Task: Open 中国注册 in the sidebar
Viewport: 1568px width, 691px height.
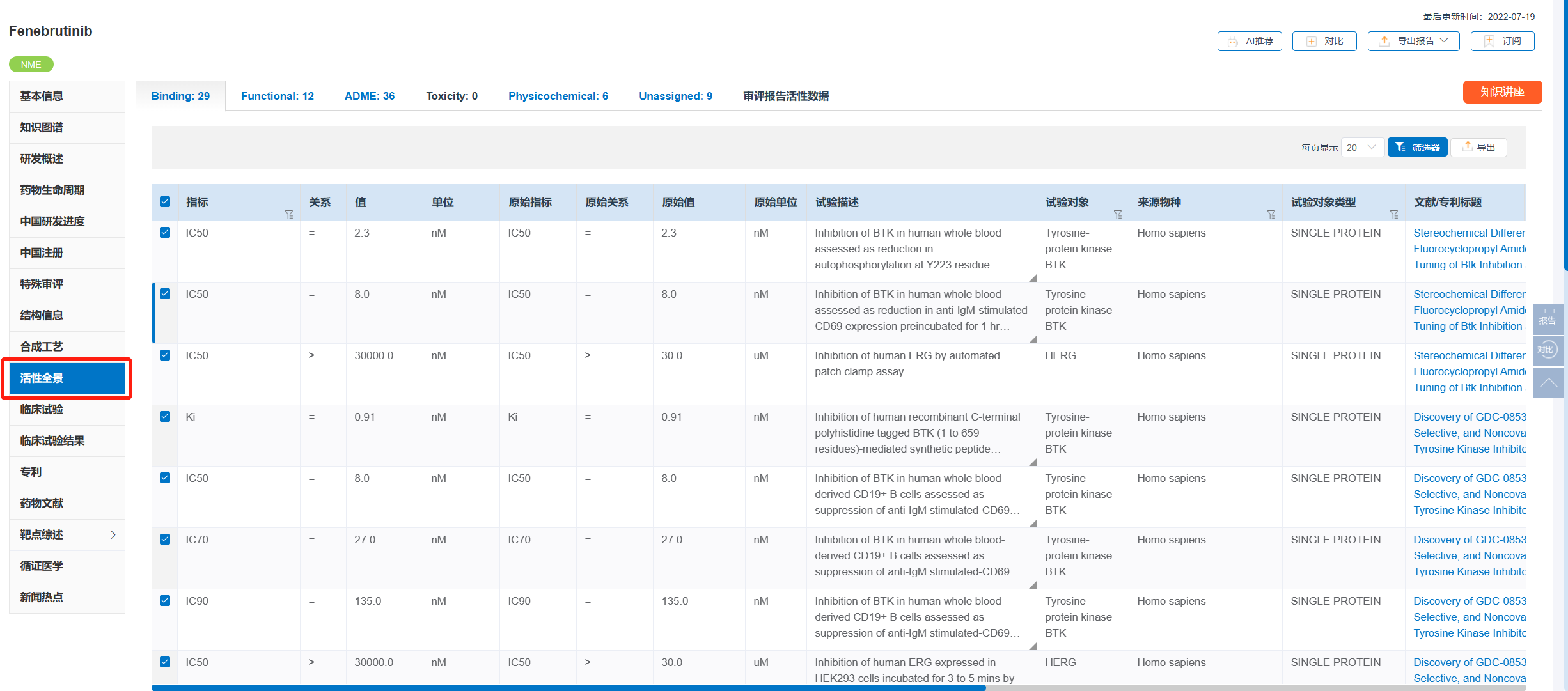Action: pos(67,252)
